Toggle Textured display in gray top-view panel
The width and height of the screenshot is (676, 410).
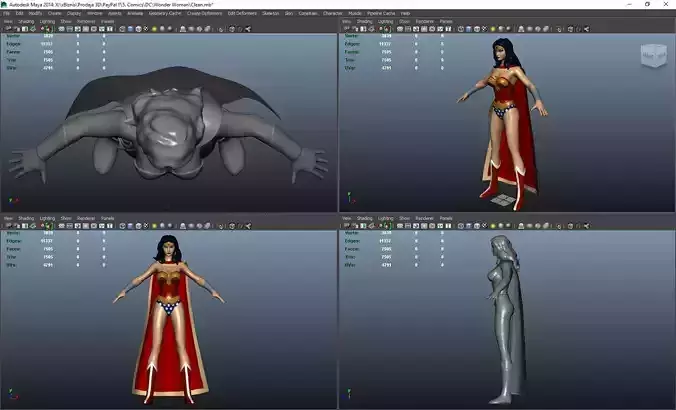[146, 29]
